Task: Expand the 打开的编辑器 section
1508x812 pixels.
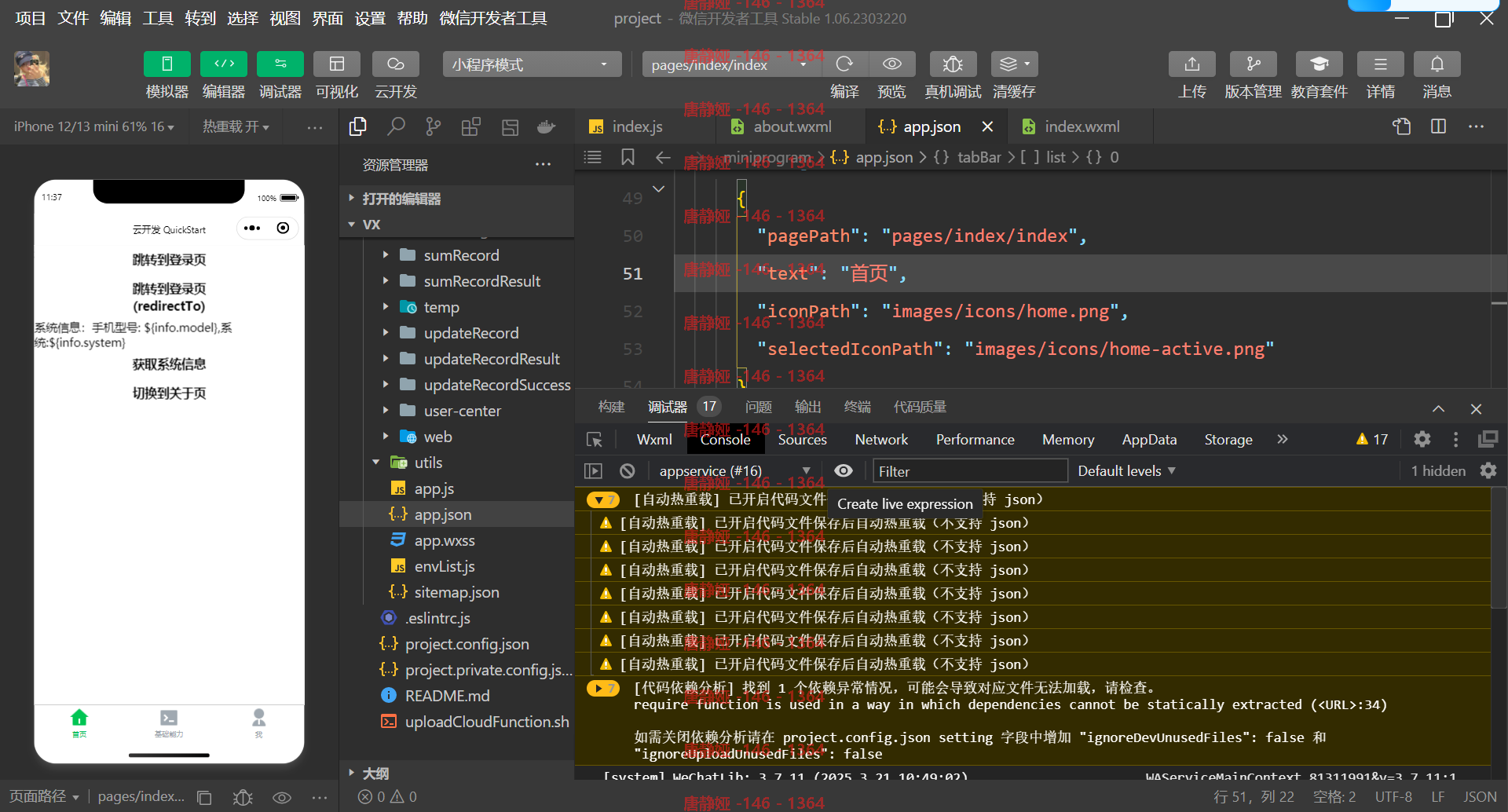Action: (x=456, y=199)
